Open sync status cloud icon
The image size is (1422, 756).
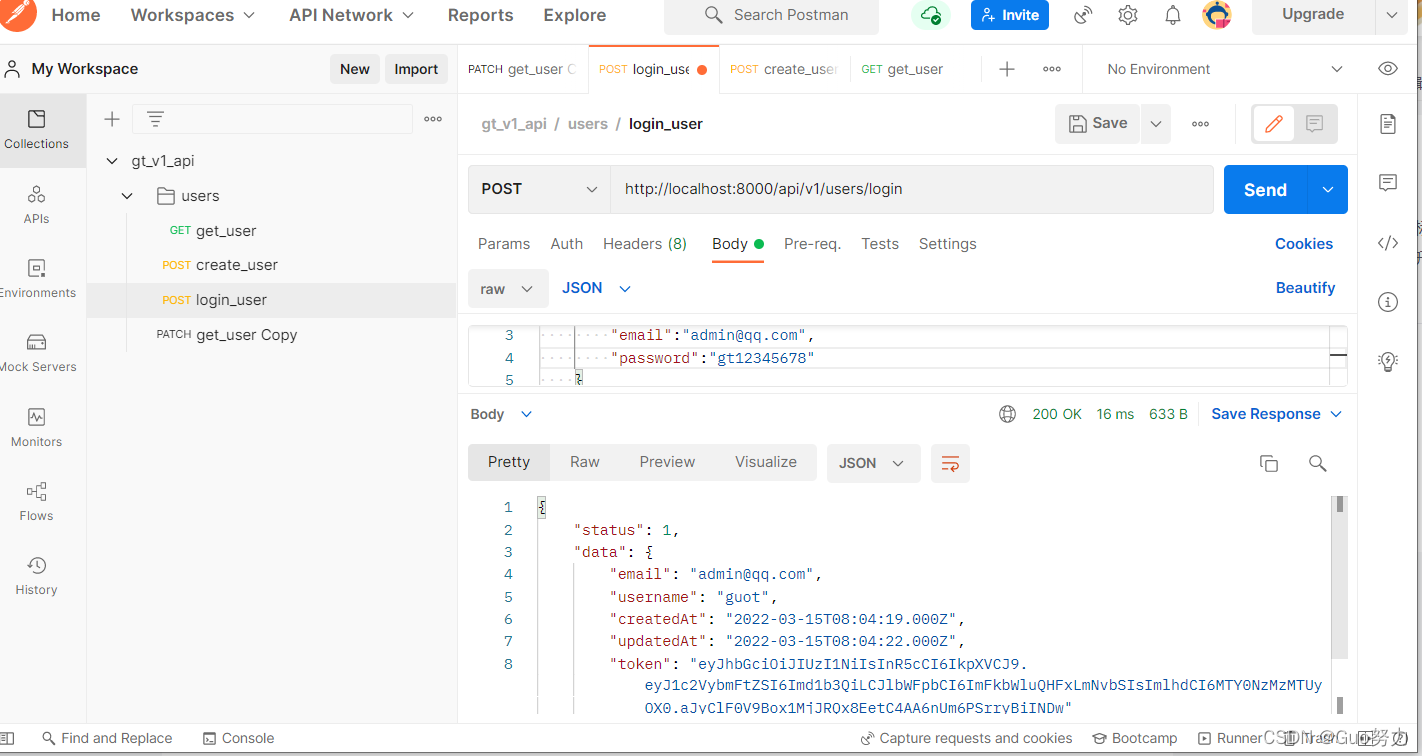click(931, 15)
